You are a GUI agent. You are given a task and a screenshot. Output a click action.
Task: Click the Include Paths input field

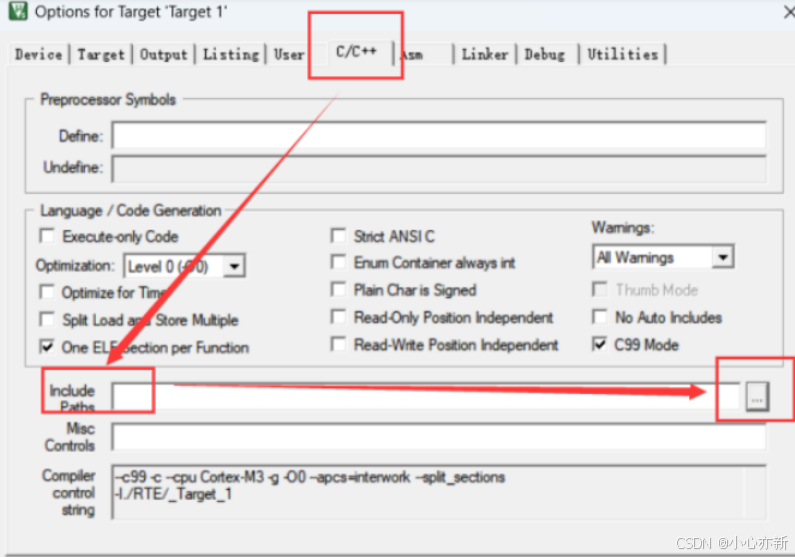pos(426,396)
